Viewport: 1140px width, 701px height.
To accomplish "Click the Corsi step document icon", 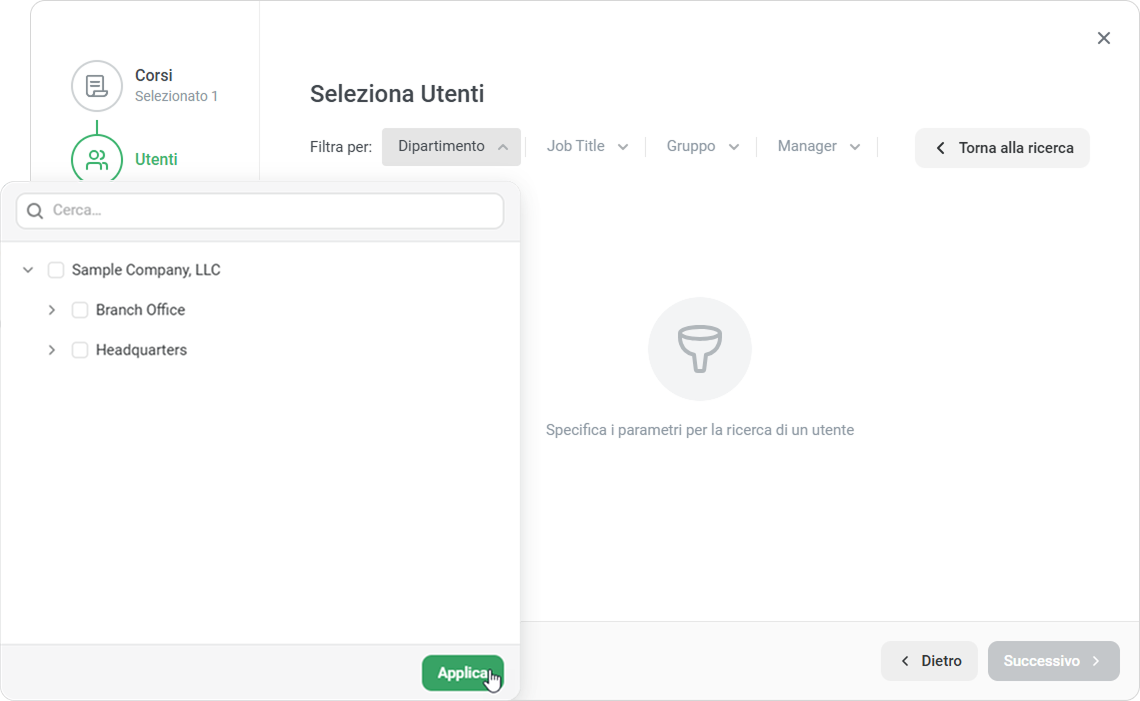I will tap(97, 85).
